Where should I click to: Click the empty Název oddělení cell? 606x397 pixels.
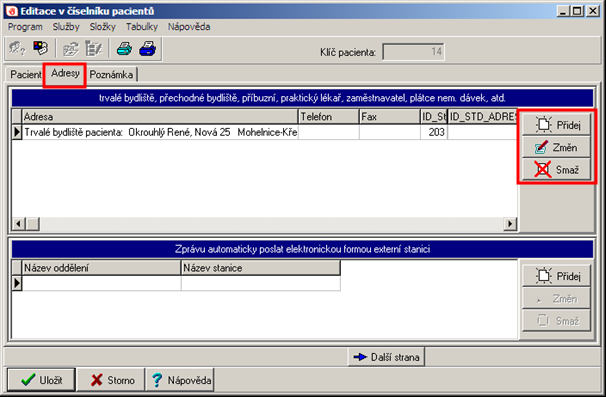point(101,283)
